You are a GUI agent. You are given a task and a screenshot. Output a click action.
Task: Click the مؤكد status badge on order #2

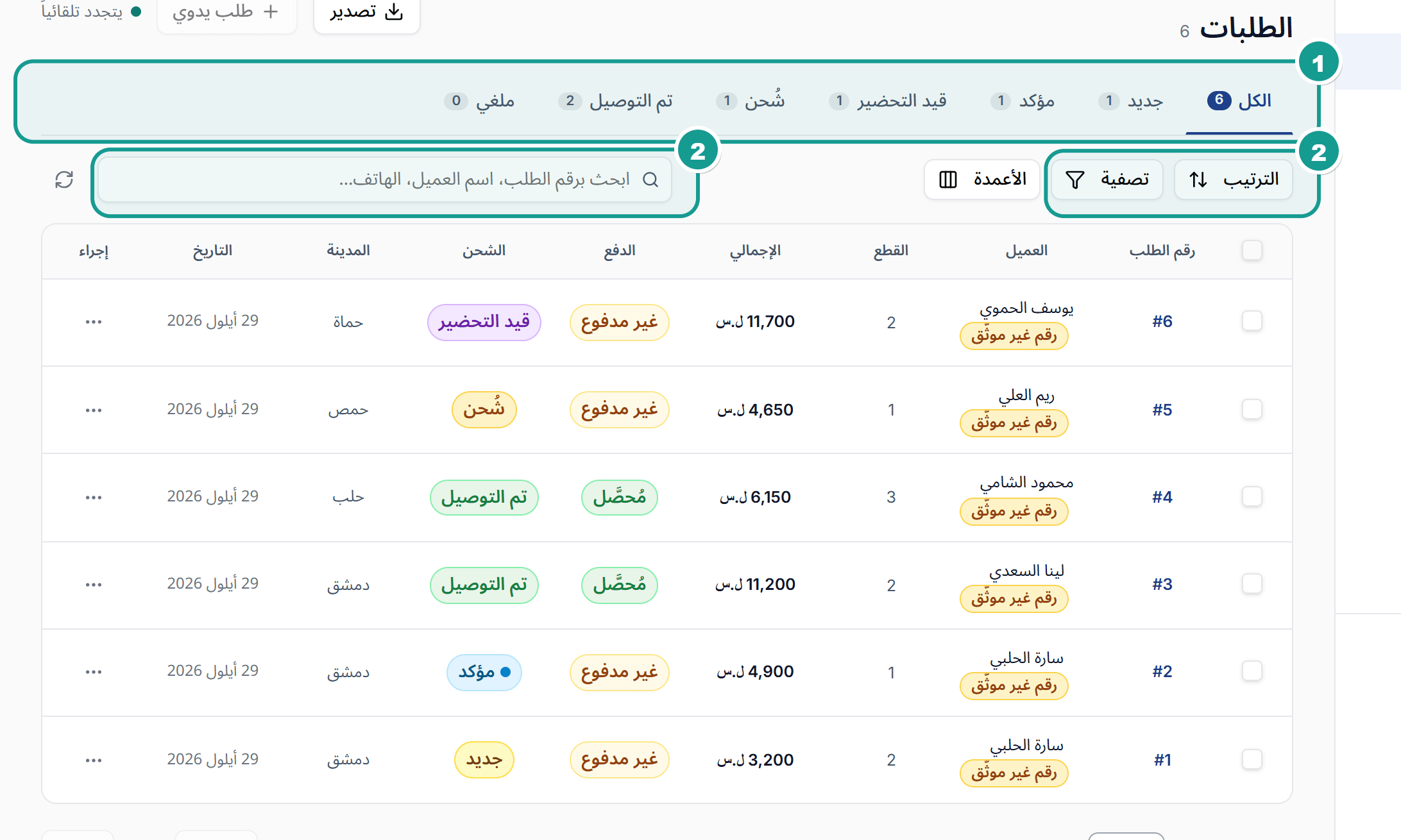(x=484, y=672)
